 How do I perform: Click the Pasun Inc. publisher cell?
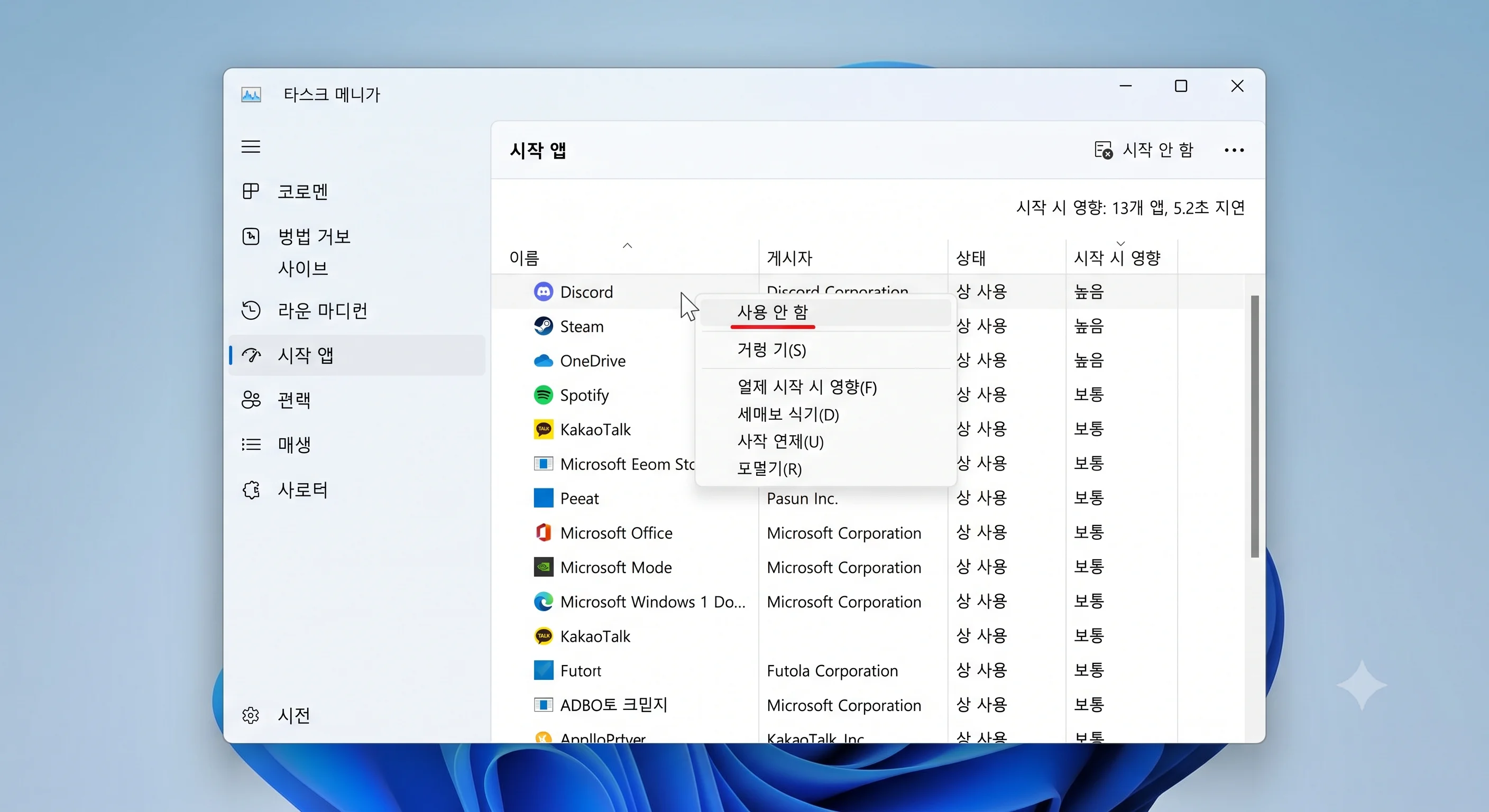pos(802,498)
